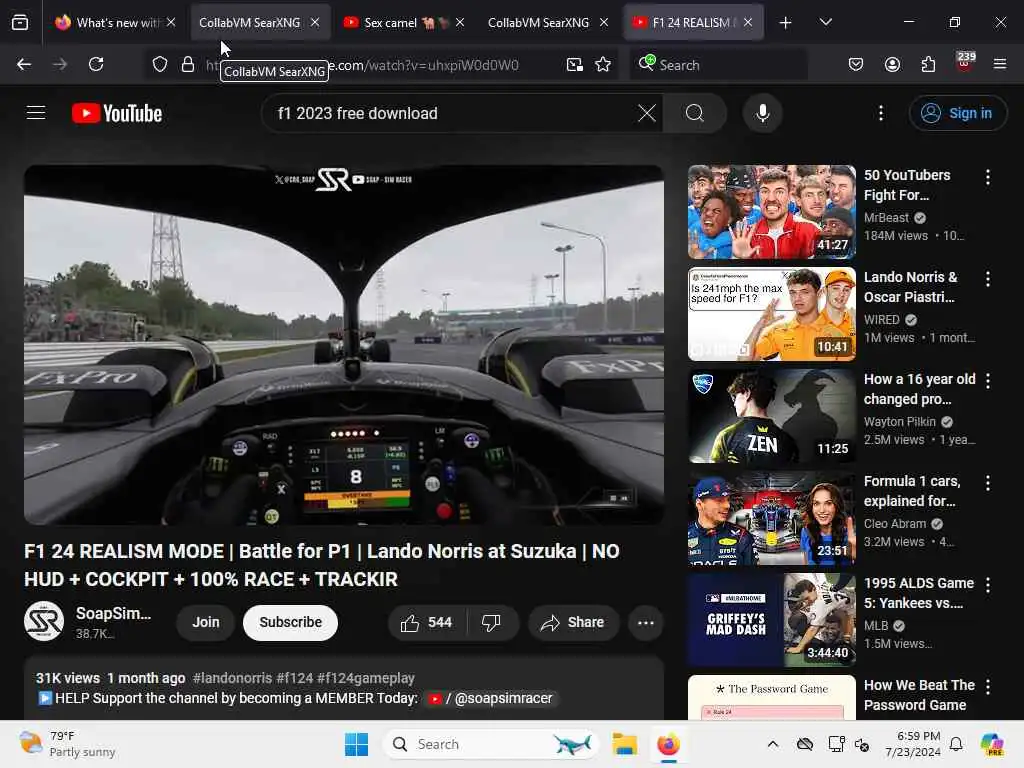Open MrBeast 50 YouTubers thumbnail
Viewport: 1024px width, 768px height.
click(x=771, y=212)
